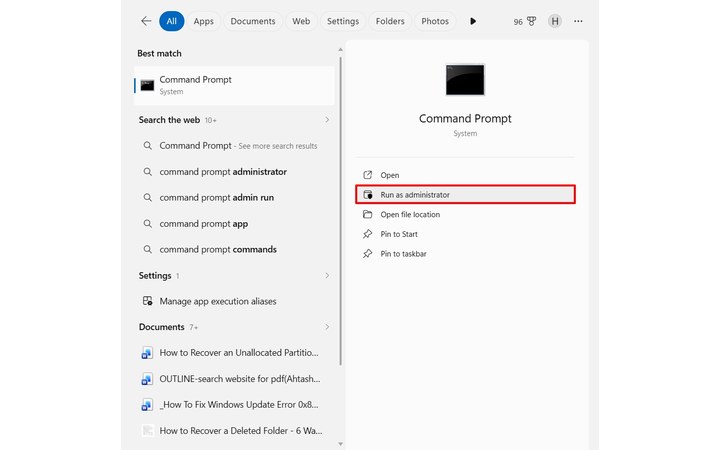The width and height of the screenshot is (720, 450).
Task: Expand the Search the web section chevron
Action: pos(327,120)
